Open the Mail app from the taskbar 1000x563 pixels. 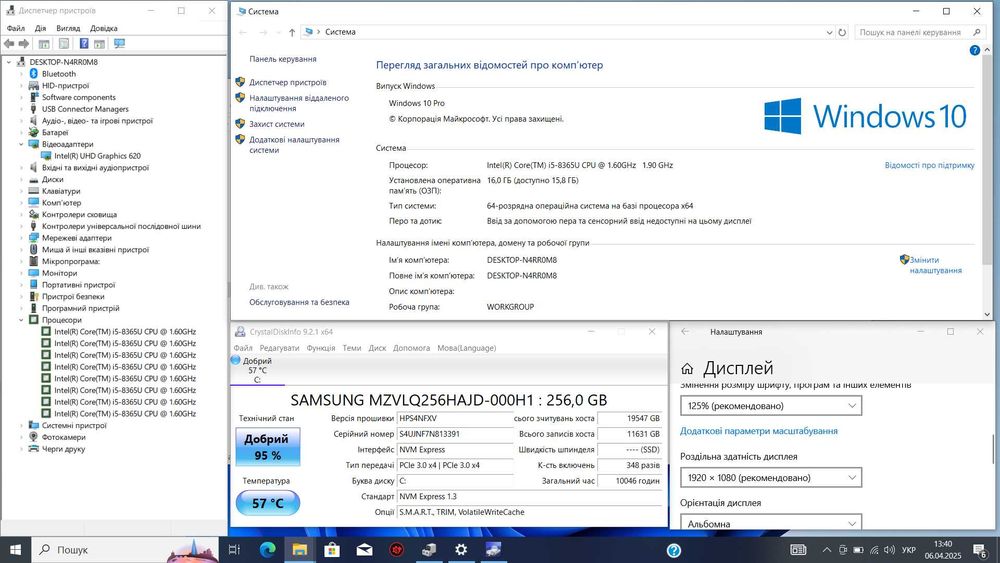(x=364, y=550)
